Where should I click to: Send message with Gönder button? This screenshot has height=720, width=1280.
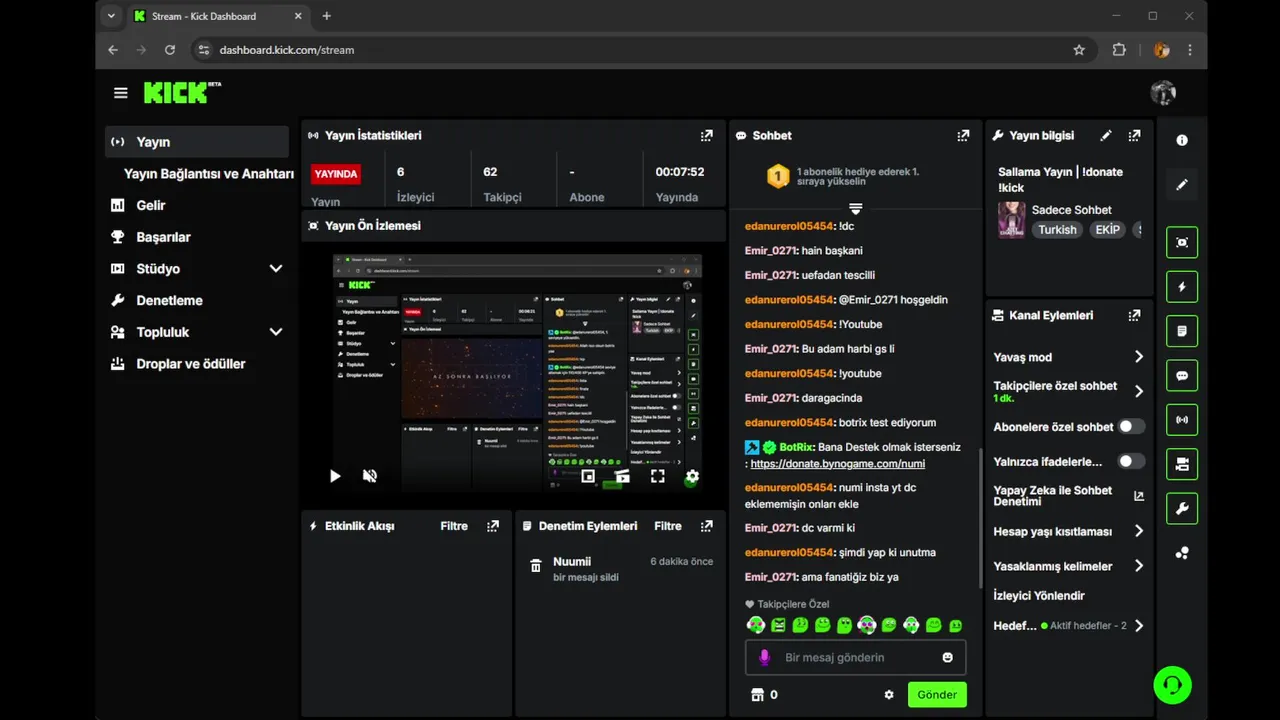coord(937,694)
